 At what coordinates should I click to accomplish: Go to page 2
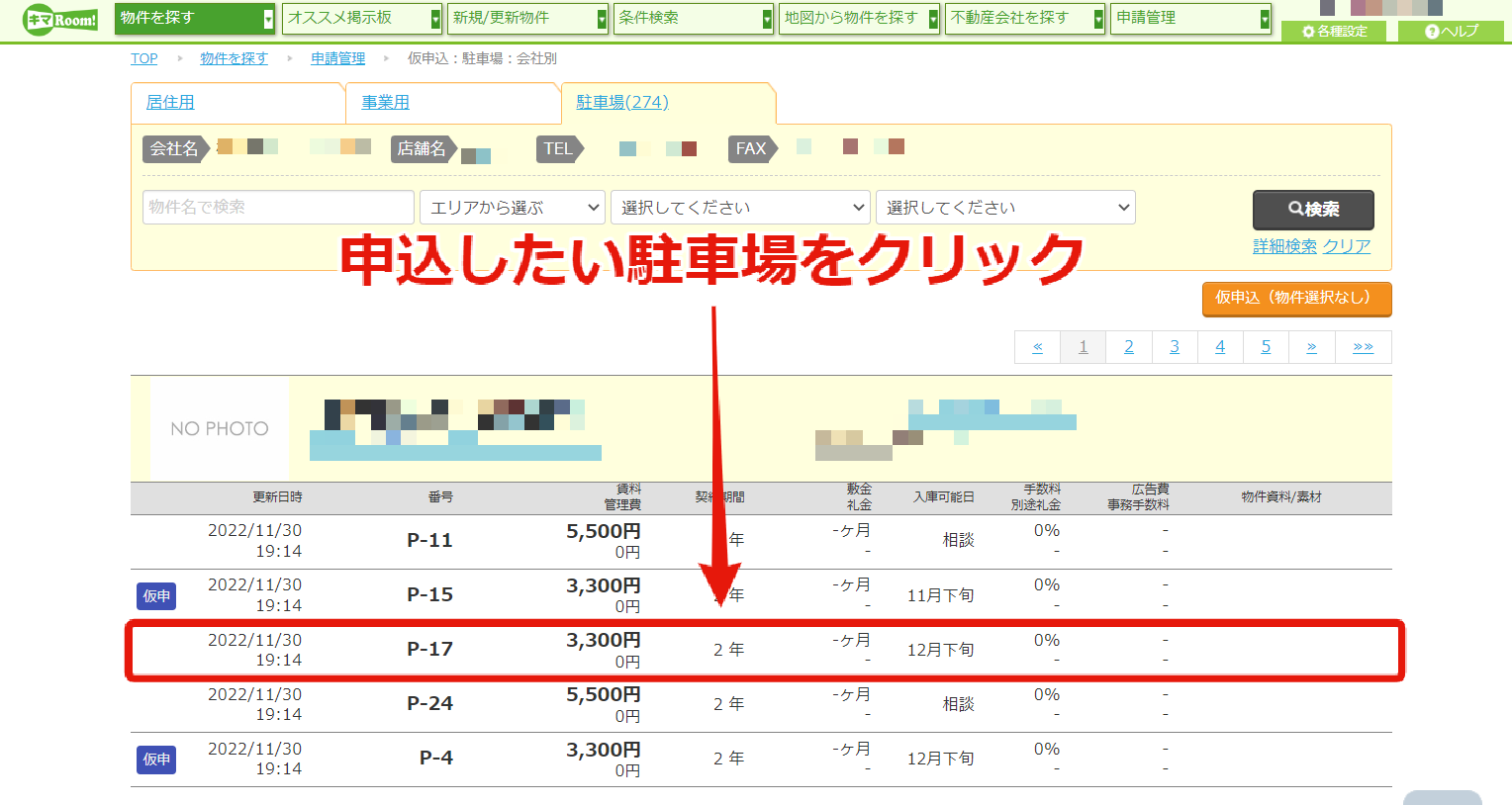1129,347
